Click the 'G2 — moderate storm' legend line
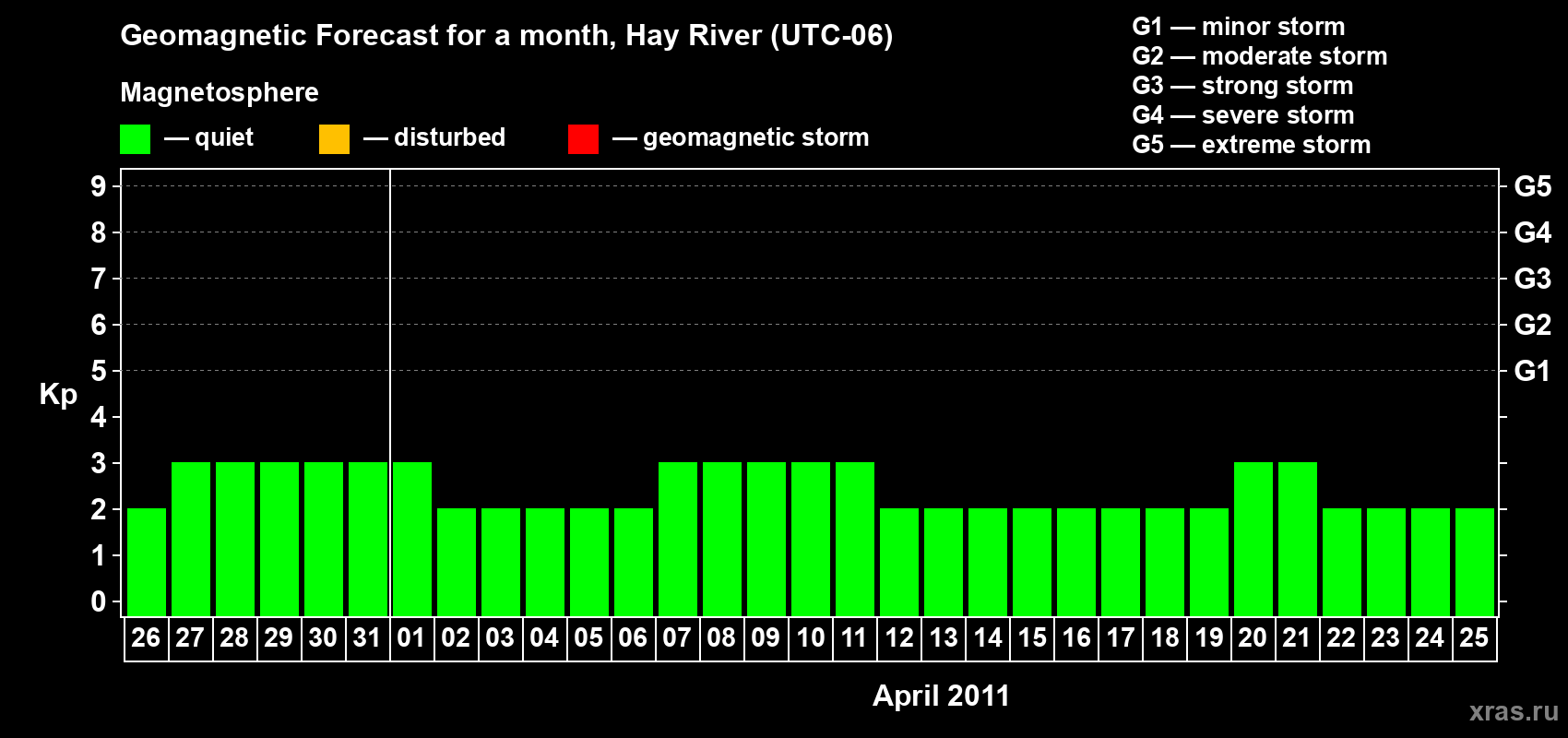The image size is (1568, 738). tap(1259, 56)
